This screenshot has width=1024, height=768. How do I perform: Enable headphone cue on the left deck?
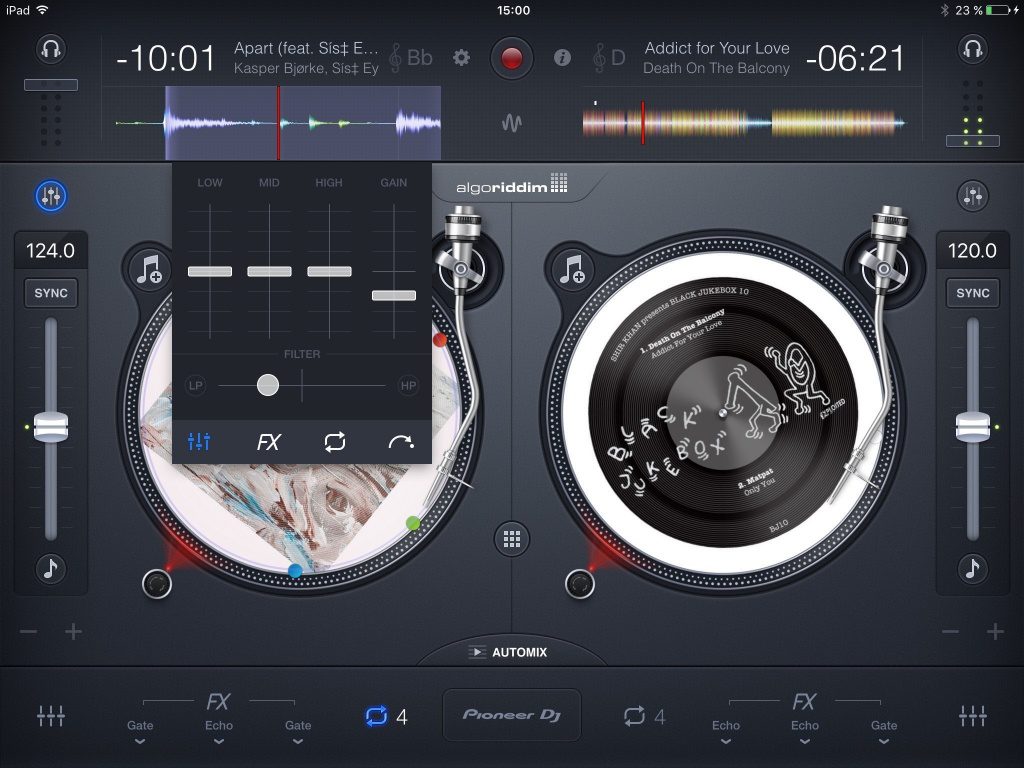tap(50, 47)
